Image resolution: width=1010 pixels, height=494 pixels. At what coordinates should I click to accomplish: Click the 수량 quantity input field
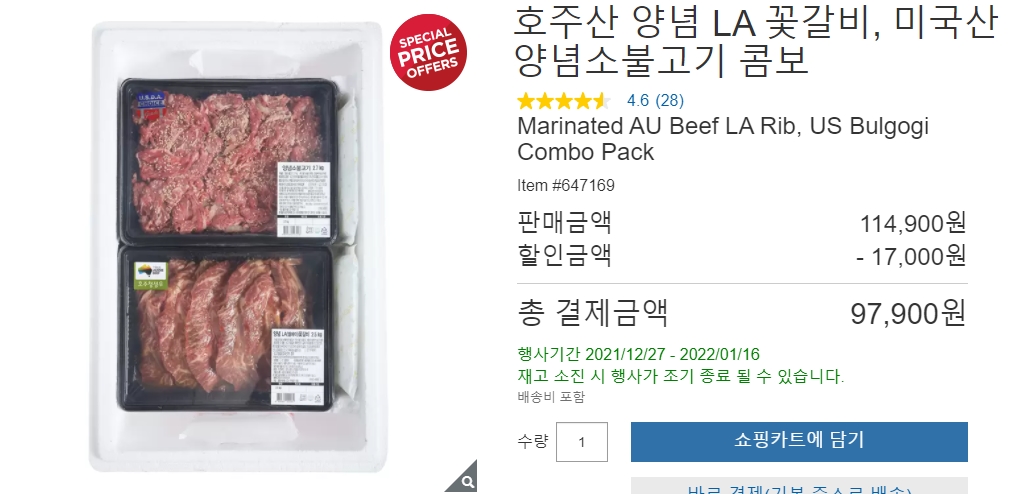(582, 442)
